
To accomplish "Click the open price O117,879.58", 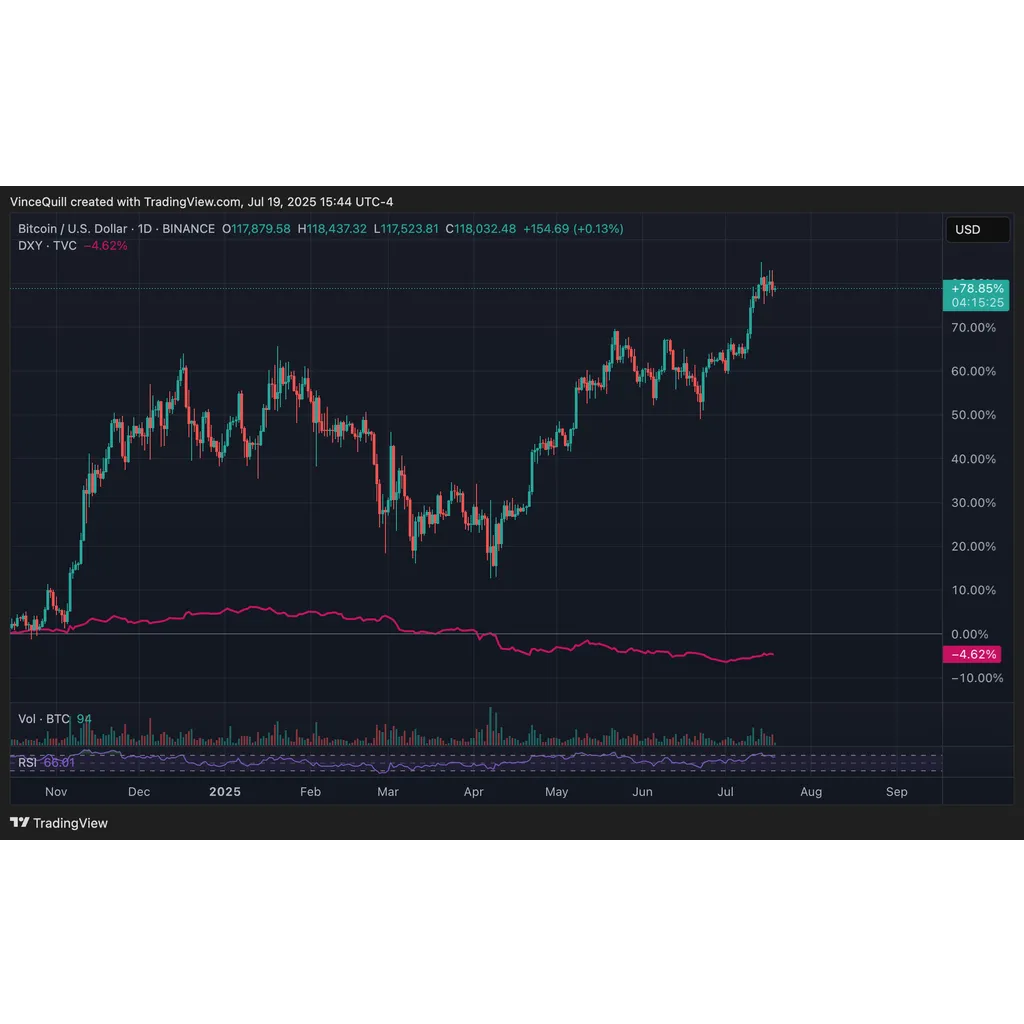I will [x=256, y=229].
